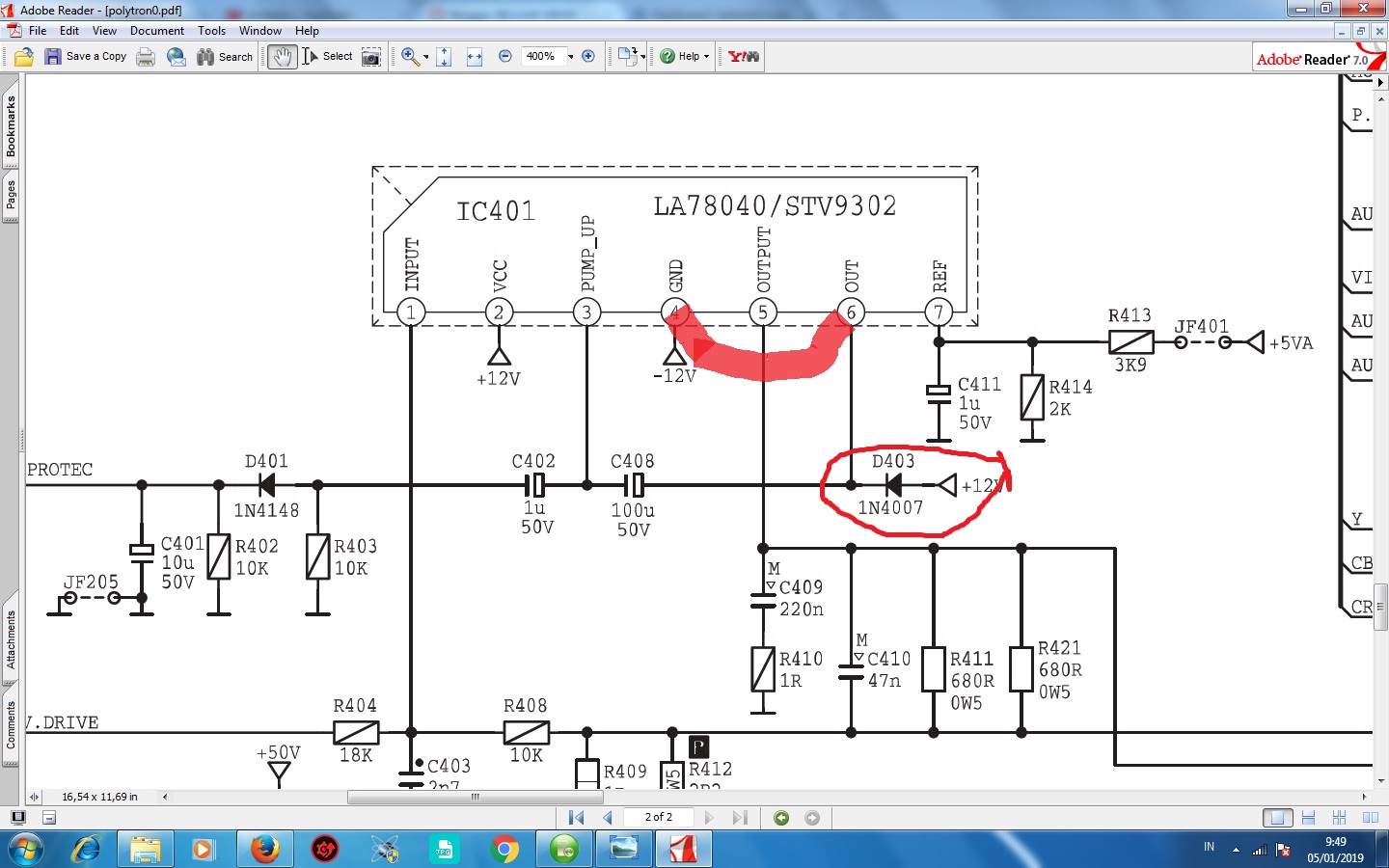Image resolution: width=1389 pixels, height=868 pixels.
Task: Open Google Chrome from the taskbar
Action: coord(504,849)
